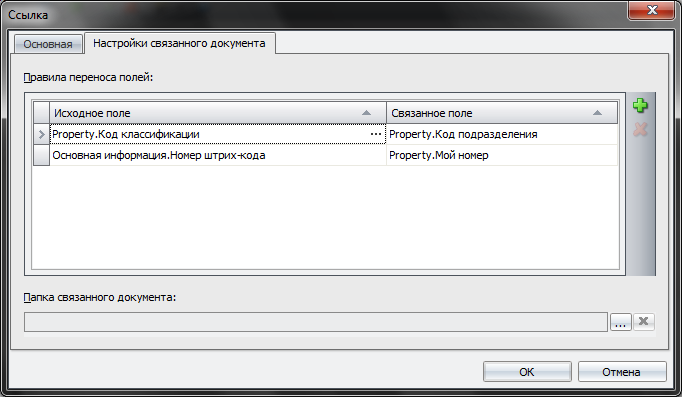Click the Папка связанного документа input field
This screenshot has height=397, width=682.
click(316, 322)
